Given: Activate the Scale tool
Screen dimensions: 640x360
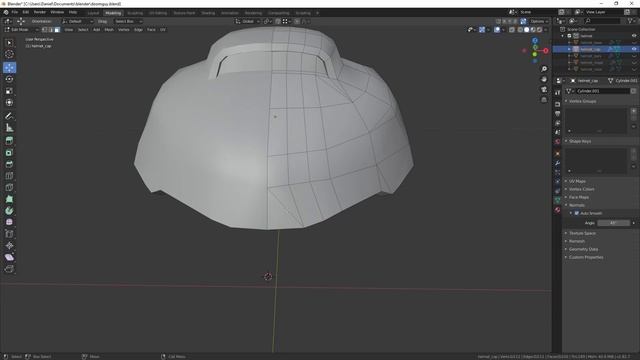Looking at the screenshot, I should pyautogui.click(x=9, y=91).
